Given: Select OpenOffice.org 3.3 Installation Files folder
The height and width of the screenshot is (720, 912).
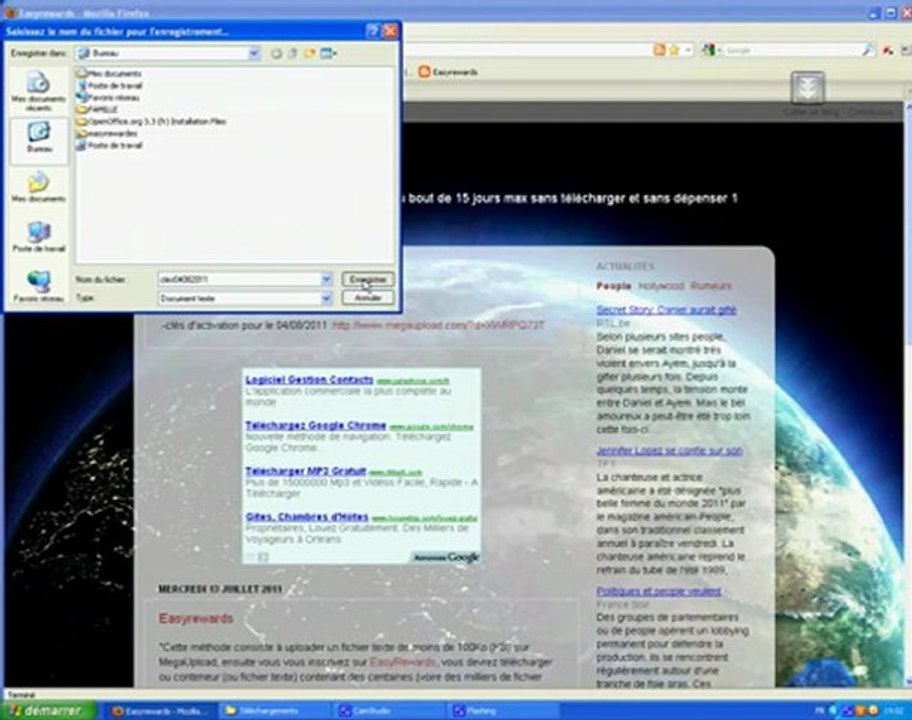Looking at the screenshot, I should [151, 122].
